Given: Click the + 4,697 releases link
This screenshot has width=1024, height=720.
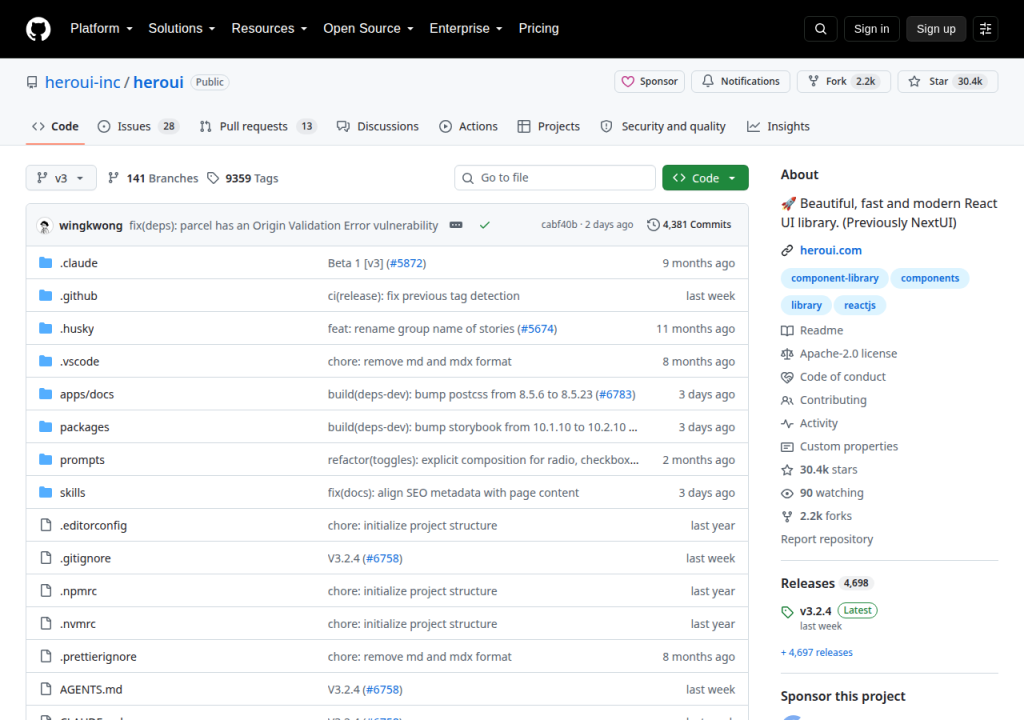Looking at the screenshot, I should [x=817, y=653].
